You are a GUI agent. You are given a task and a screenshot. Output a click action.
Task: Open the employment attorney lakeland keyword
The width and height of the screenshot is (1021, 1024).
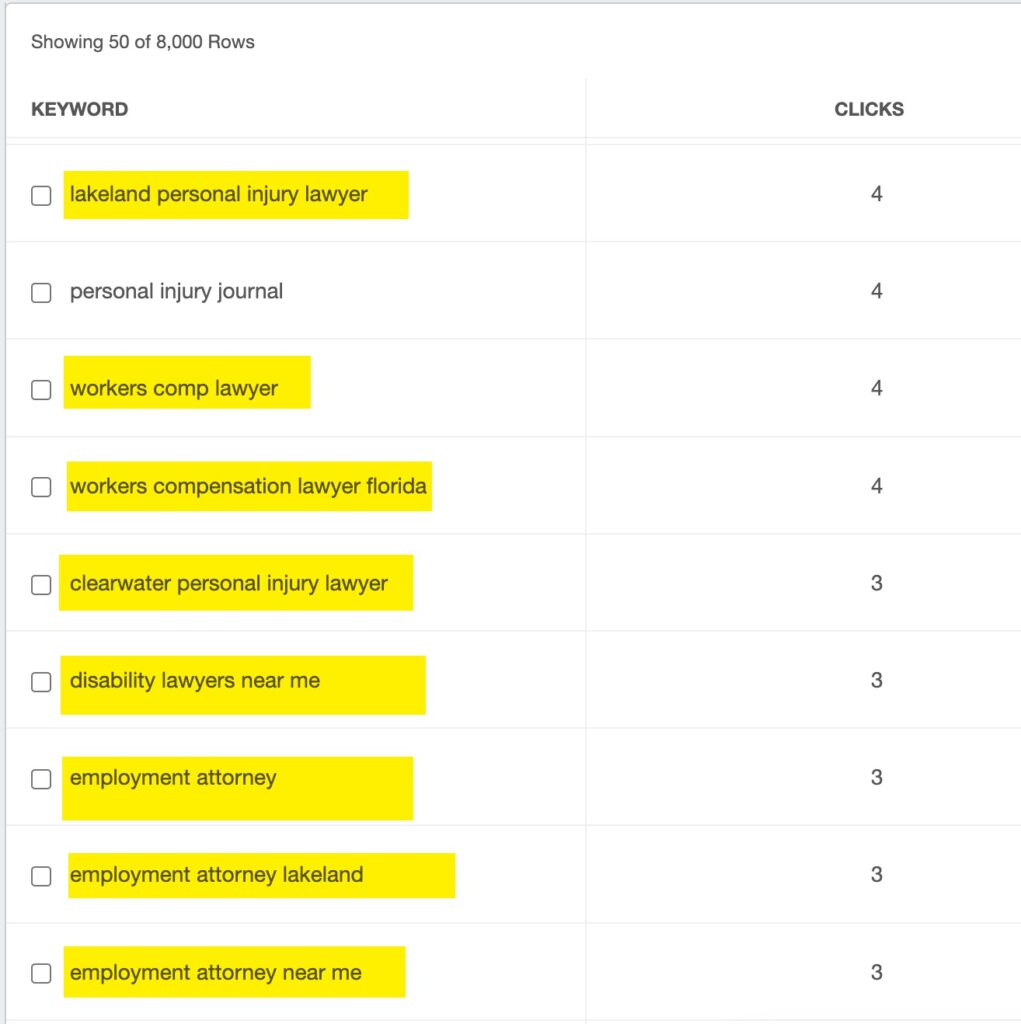(216, 875)
